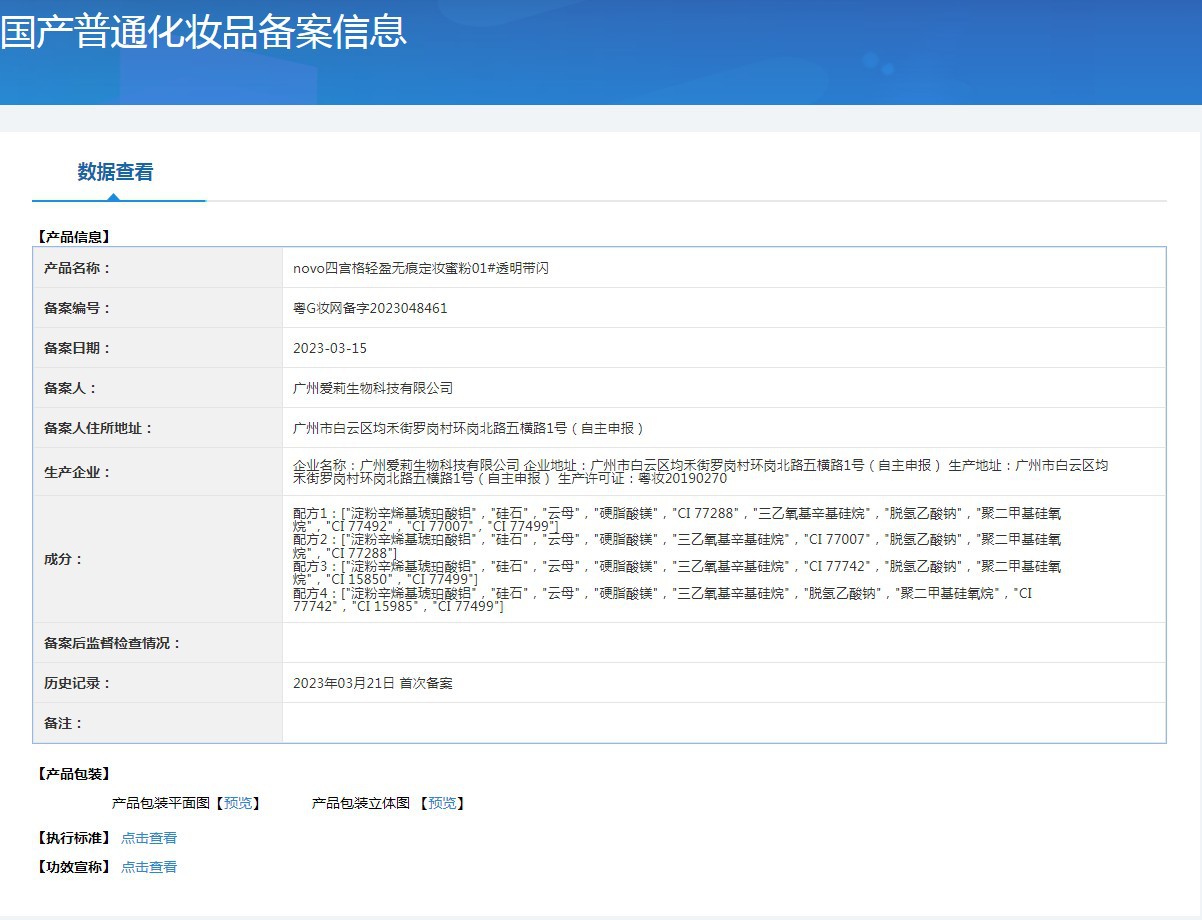Viewport: 1202px width, 920px height.
Task: Select product name novo四宫格轻盈无痕定妆蜜粉 value
Action: pos(421,268)
